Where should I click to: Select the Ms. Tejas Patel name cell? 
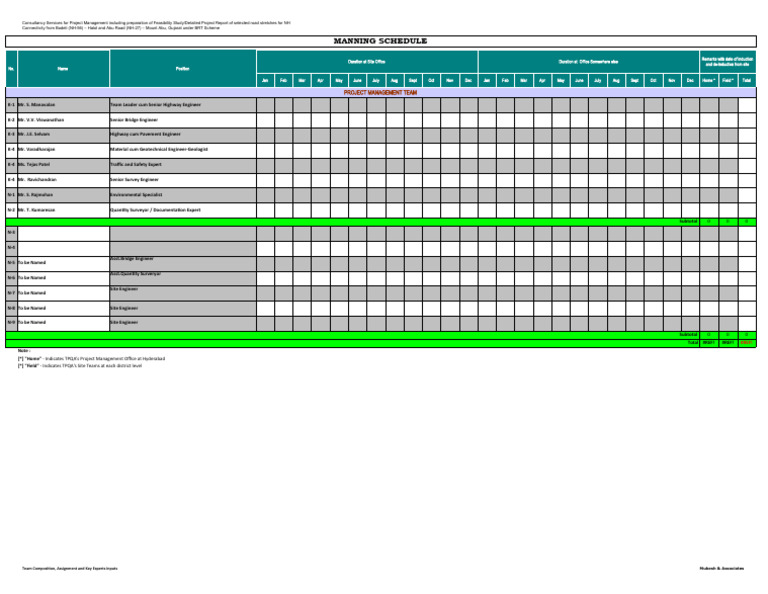tap(63, 164)
